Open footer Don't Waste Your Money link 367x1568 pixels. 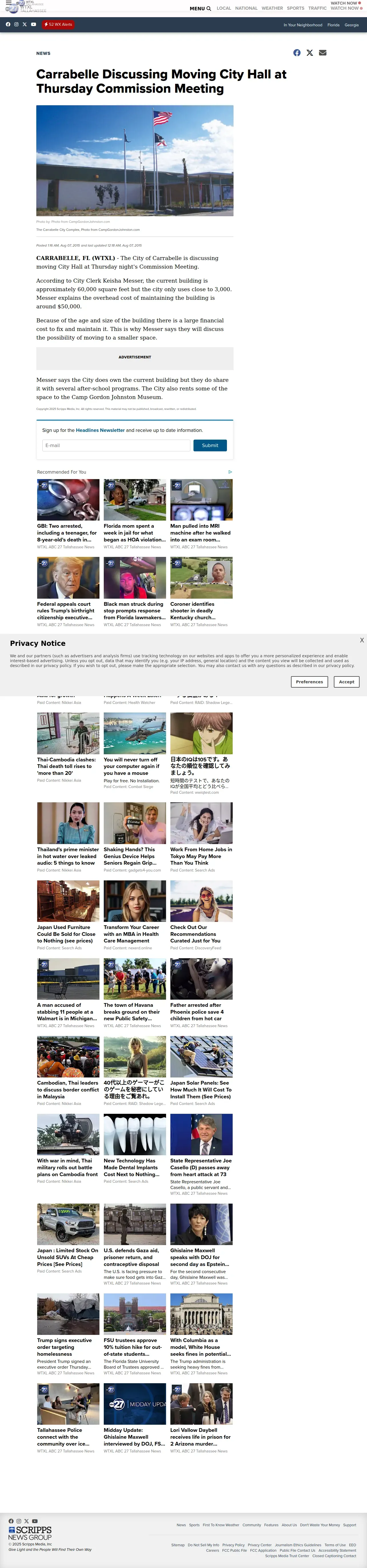[x=320, y=1525]
